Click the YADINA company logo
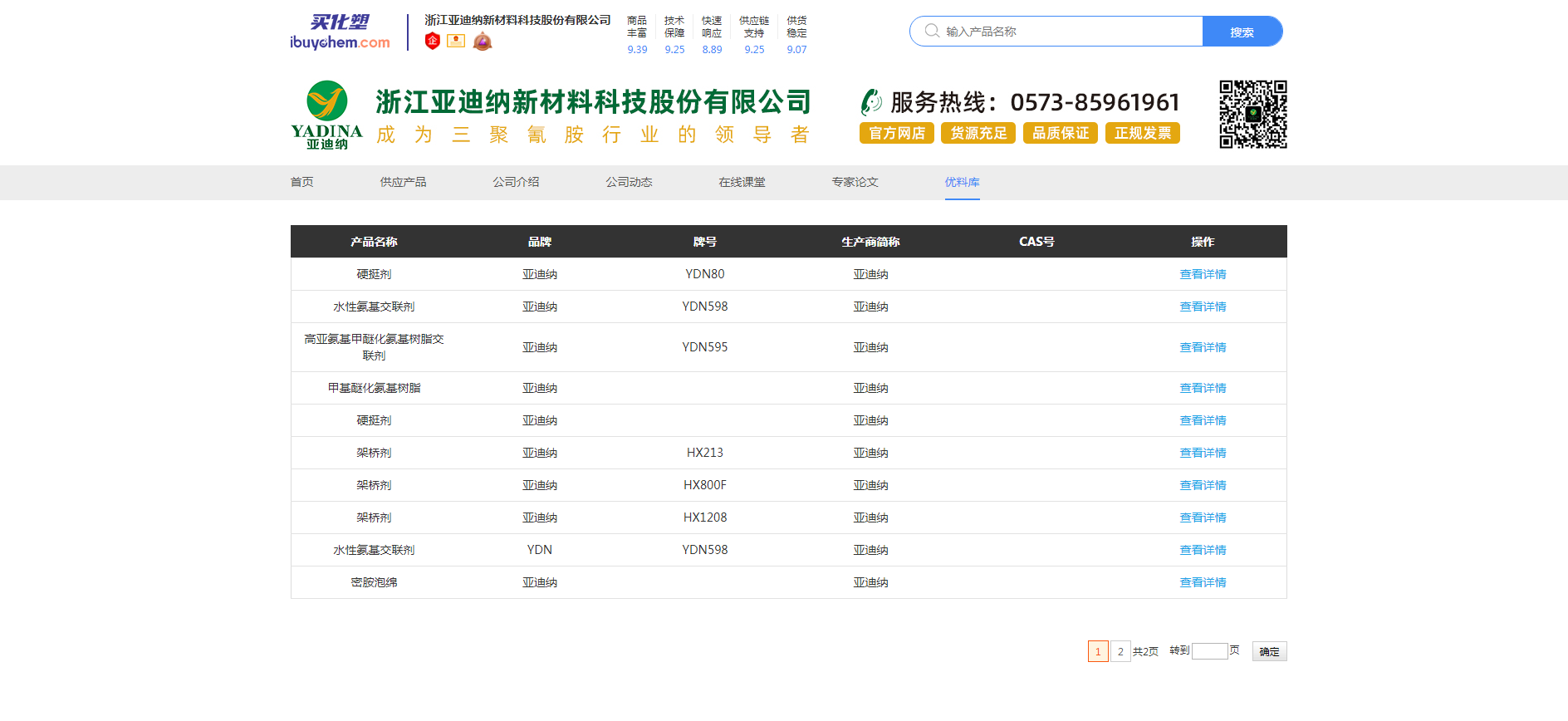1568x721 pixels. [x=327, y=115]
